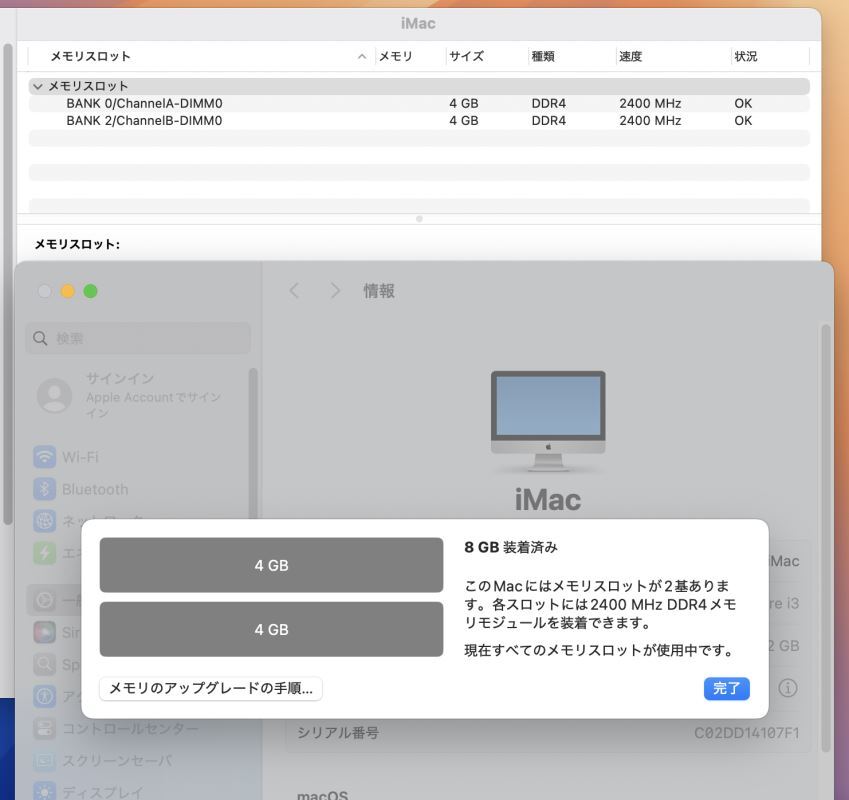Open メモリのアップグレードの手順... link button
849x800 pixels.
click(x=211, y=688)
